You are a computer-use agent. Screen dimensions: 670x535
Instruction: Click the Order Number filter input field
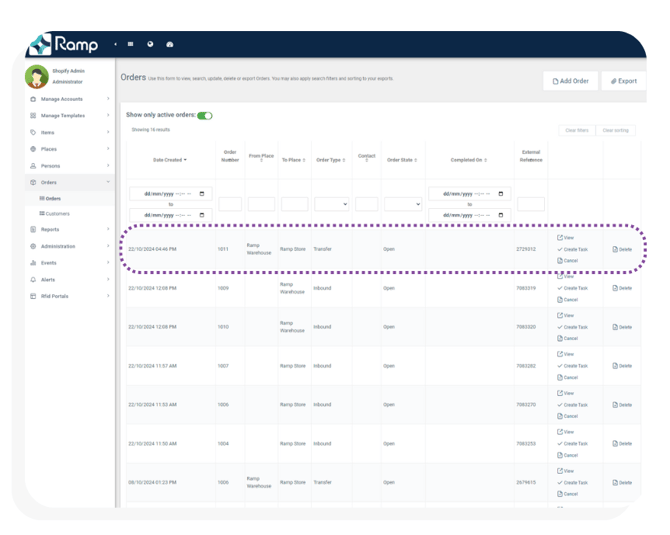tap(230, 204)
